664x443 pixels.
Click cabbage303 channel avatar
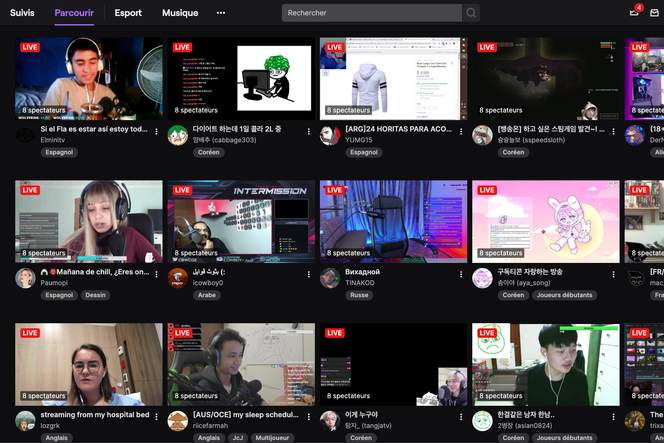(178, 136)
